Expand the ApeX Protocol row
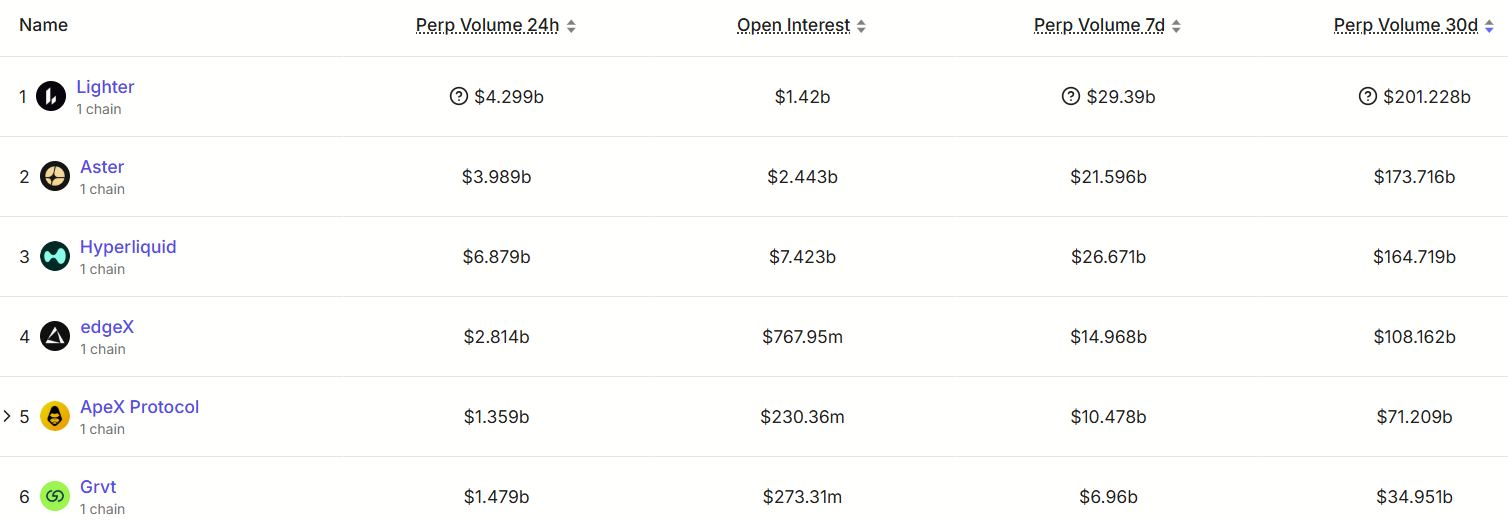The image size is (1508, 520). pos(8,416)
